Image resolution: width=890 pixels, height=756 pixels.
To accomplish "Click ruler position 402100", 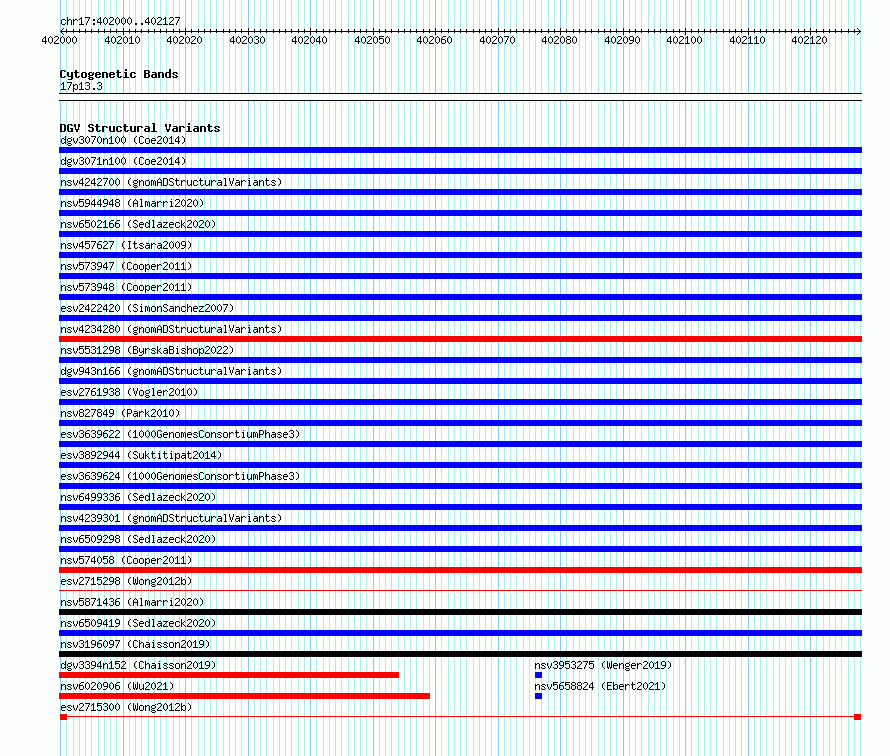I will tap(685, 40).
